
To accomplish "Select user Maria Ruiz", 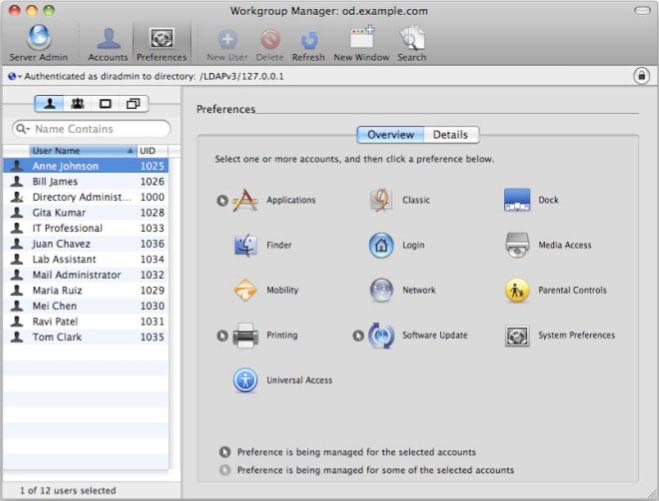I will coord(86,290).
